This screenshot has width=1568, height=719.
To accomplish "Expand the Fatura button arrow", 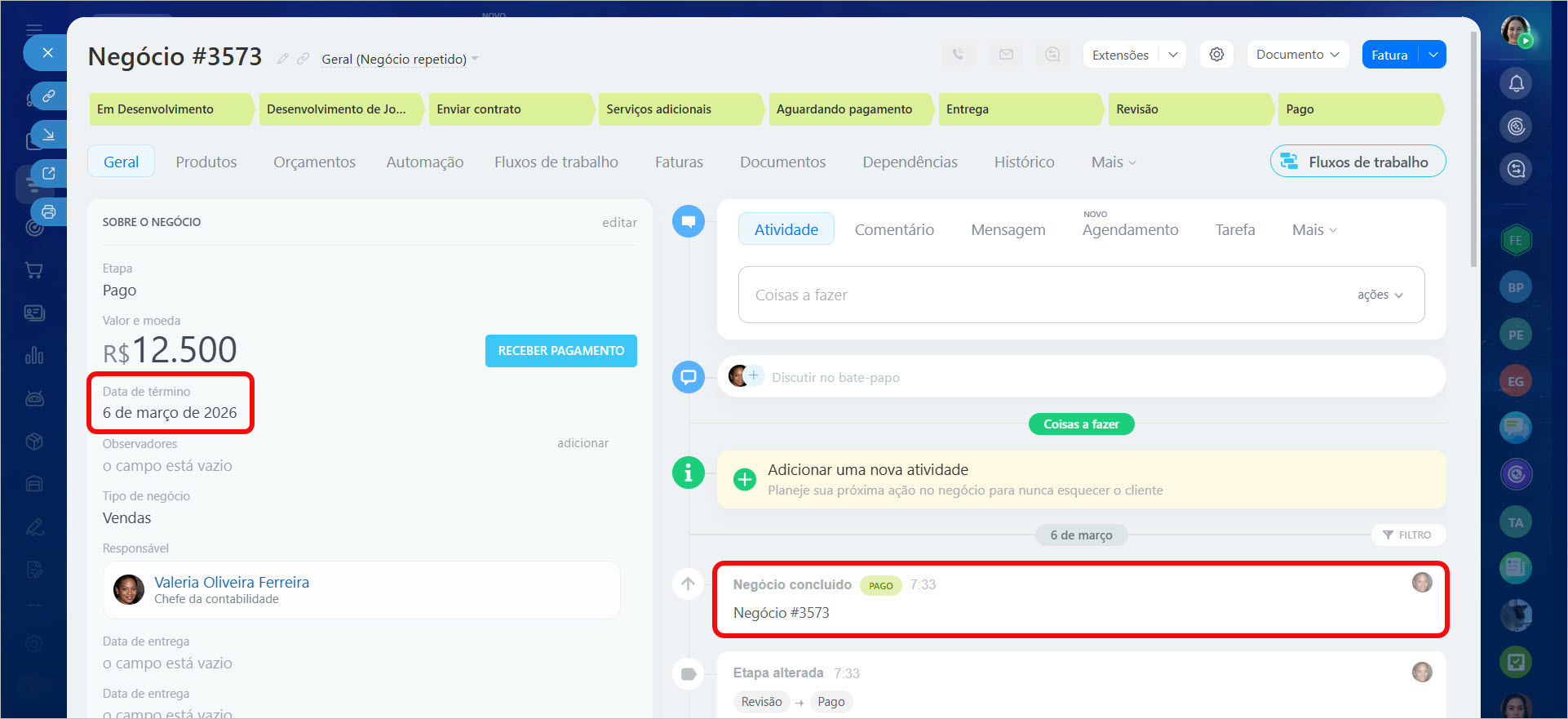I will [x=1433, y=55].
